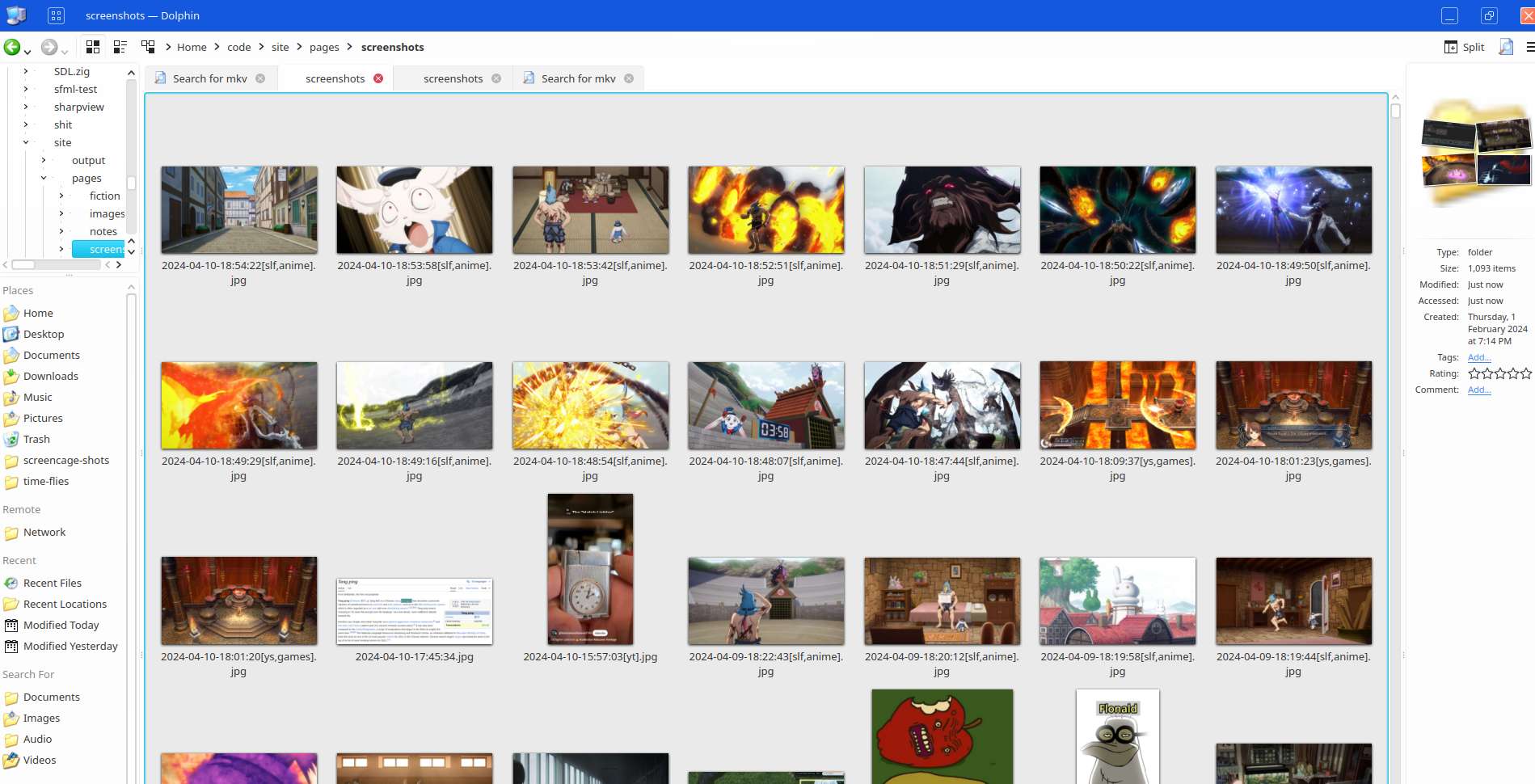Open back history dropdown arrow
The height and width of the screenshot is (784, 1535).
tap(27, 52)
